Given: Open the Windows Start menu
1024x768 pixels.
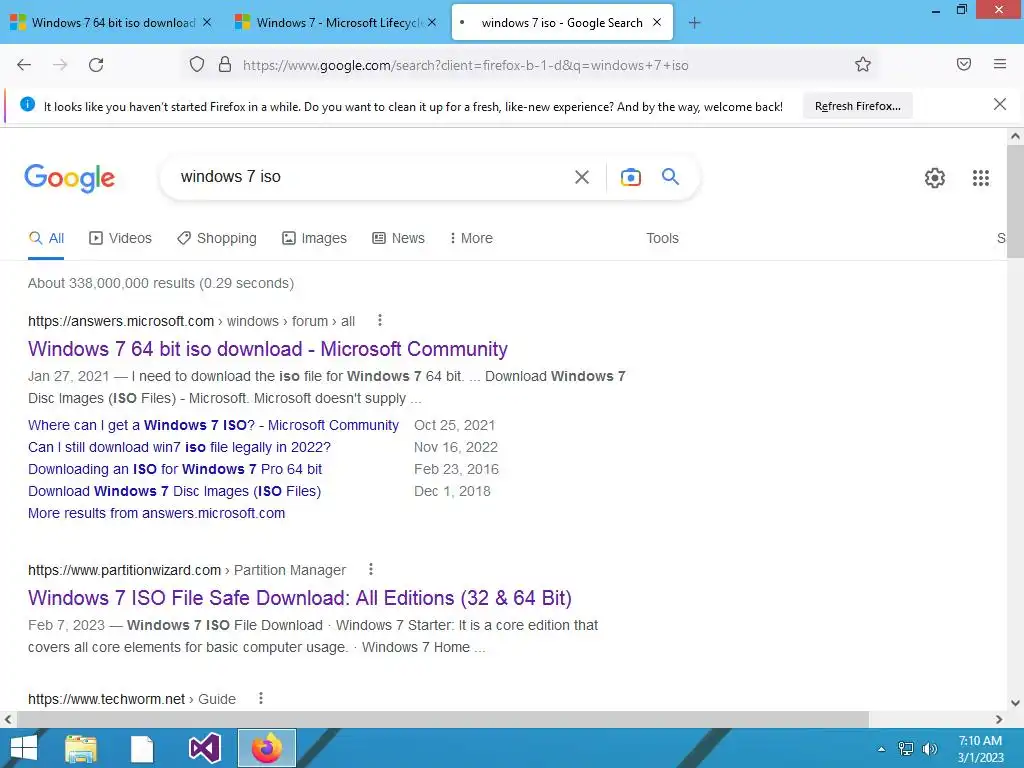Looking at the screenshot, I should (24, 748).
